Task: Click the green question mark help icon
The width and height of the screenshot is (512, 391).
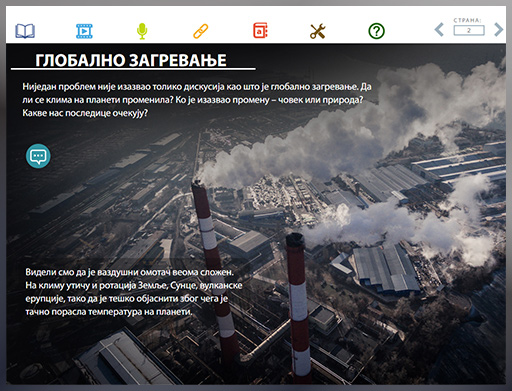Action: pos(376,31)
